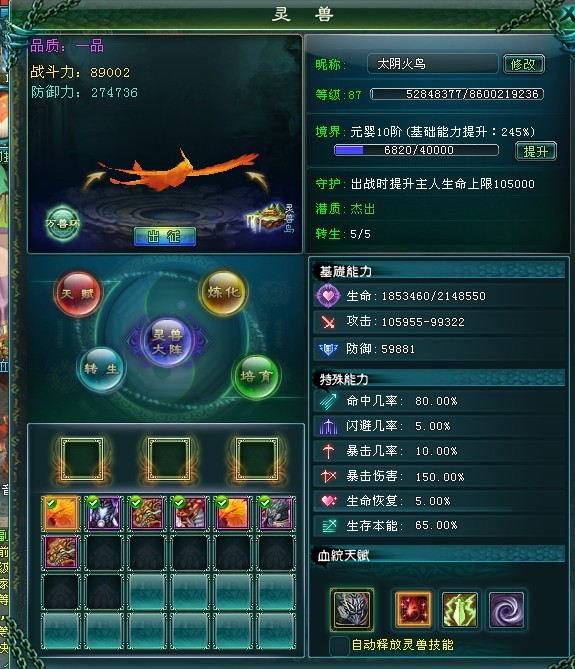Select the red blood-drop talent skill icon

coord(413,609)
